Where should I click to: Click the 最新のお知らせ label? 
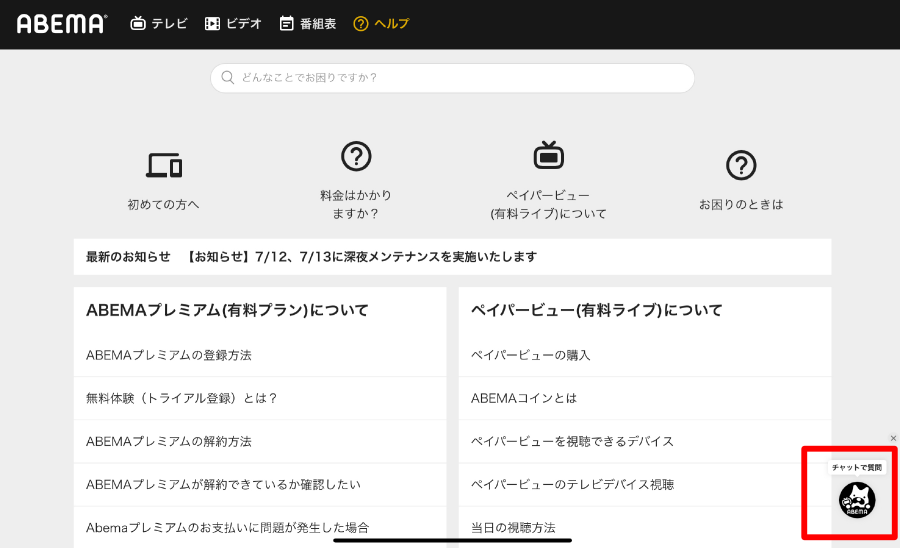pos(128,257)
